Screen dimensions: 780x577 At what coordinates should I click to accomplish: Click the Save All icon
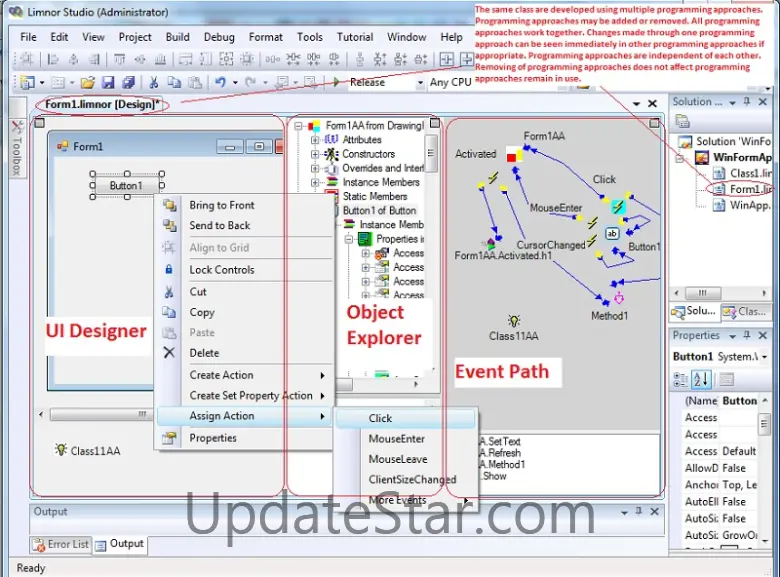click(x=128, y=83)
